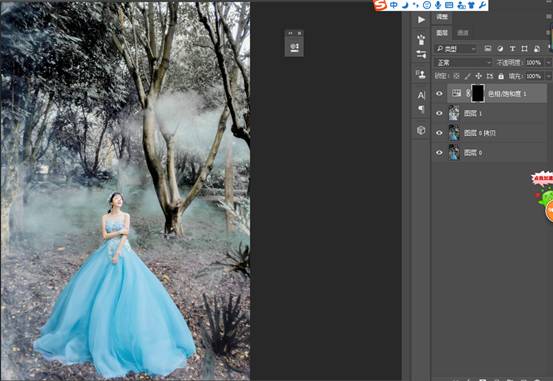Collapse the small floating panel arrows
The height and width of the screenshot is (381, 553).
coord(290,33)
